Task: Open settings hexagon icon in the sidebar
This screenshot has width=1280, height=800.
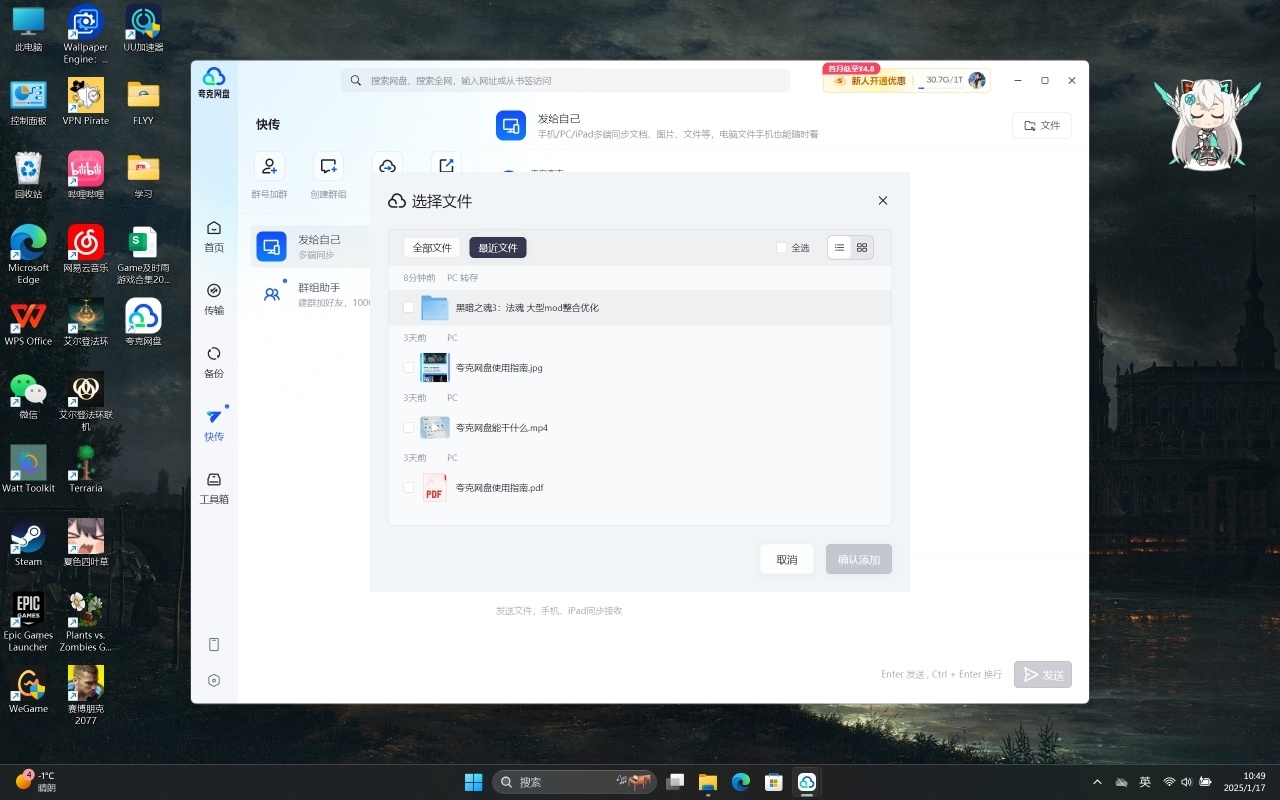Action: click(214, 680)
